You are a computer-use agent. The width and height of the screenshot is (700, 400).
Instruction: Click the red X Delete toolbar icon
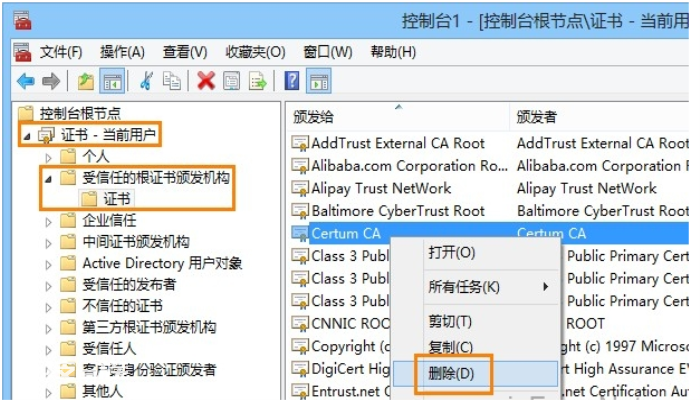pyautogui.click(x=206, y=81)
